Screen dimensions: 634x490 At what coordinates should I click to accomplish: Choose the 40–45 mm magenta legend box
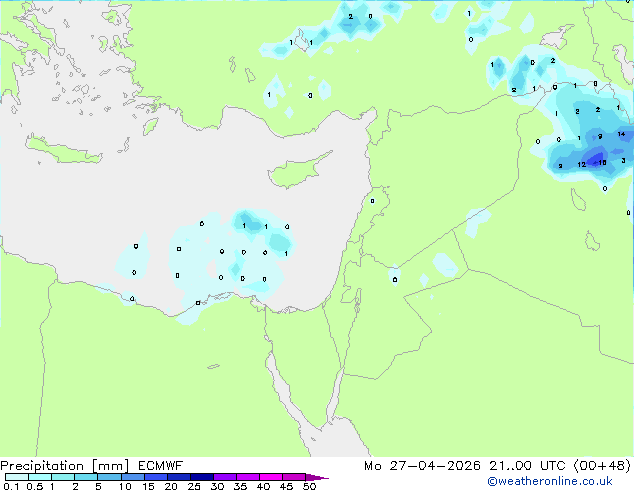coord(271,477)
